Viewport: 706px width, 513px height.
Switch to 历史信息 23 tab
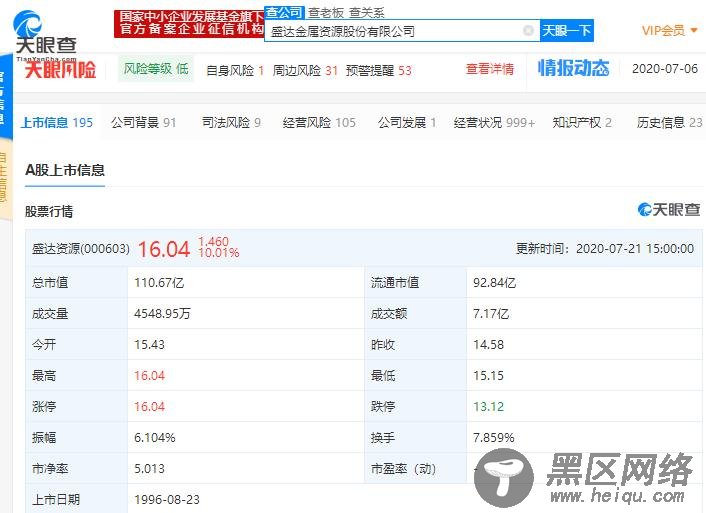670,123
